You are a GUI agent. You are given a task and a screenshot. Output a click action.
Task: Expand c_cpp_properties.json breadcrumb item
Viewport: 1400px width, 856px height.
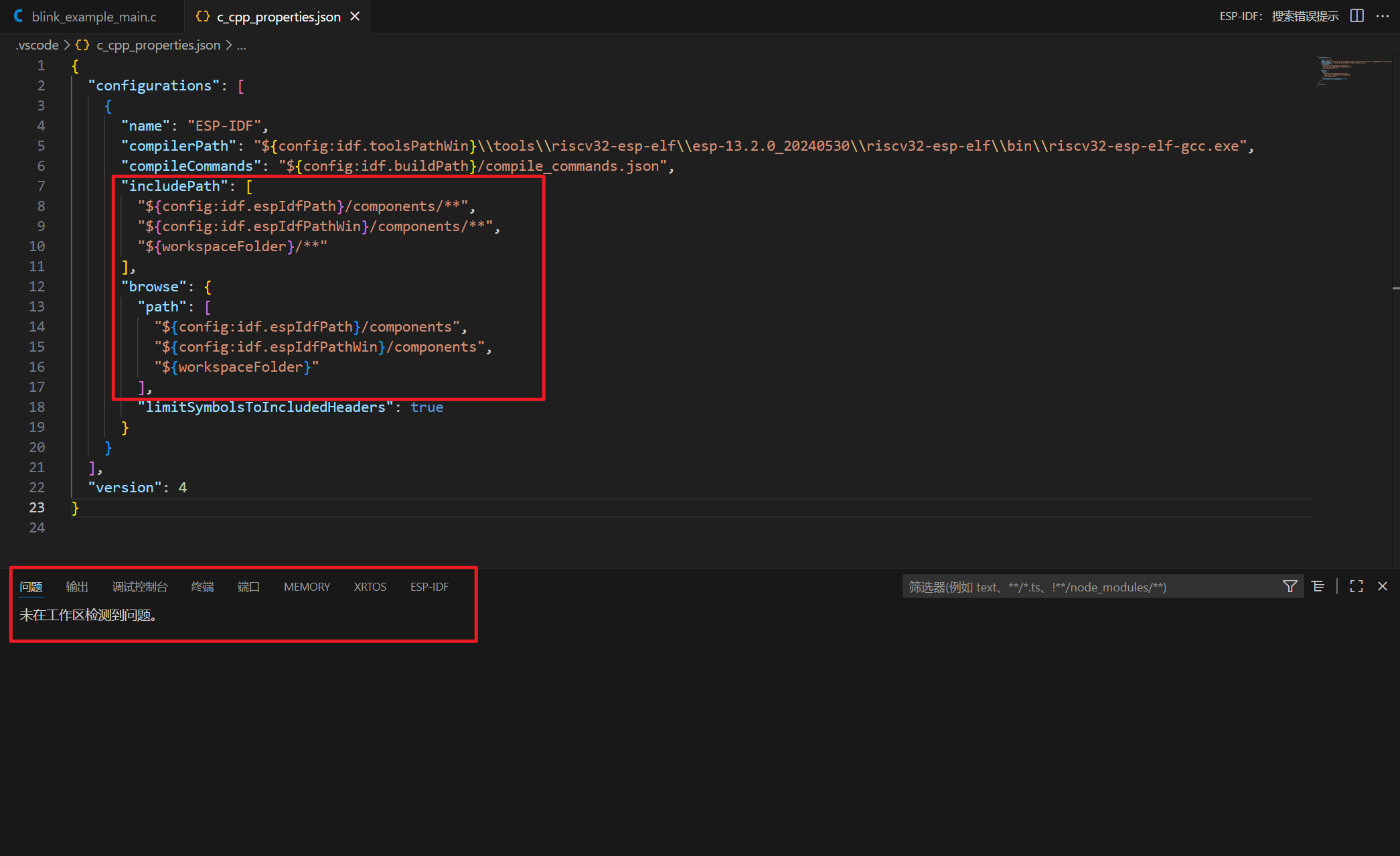pyautogui.click(x=158, y=45)
